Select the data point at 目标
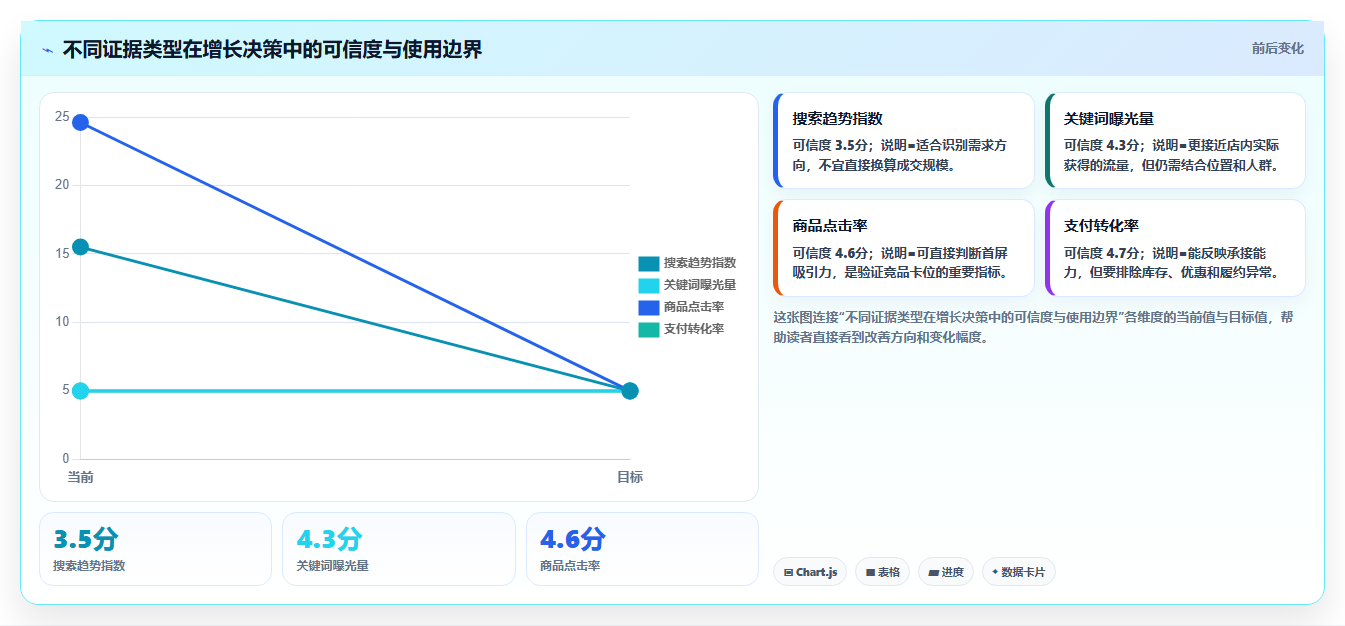This screenshot has height=626, width=1345. (x=630, y=390)
